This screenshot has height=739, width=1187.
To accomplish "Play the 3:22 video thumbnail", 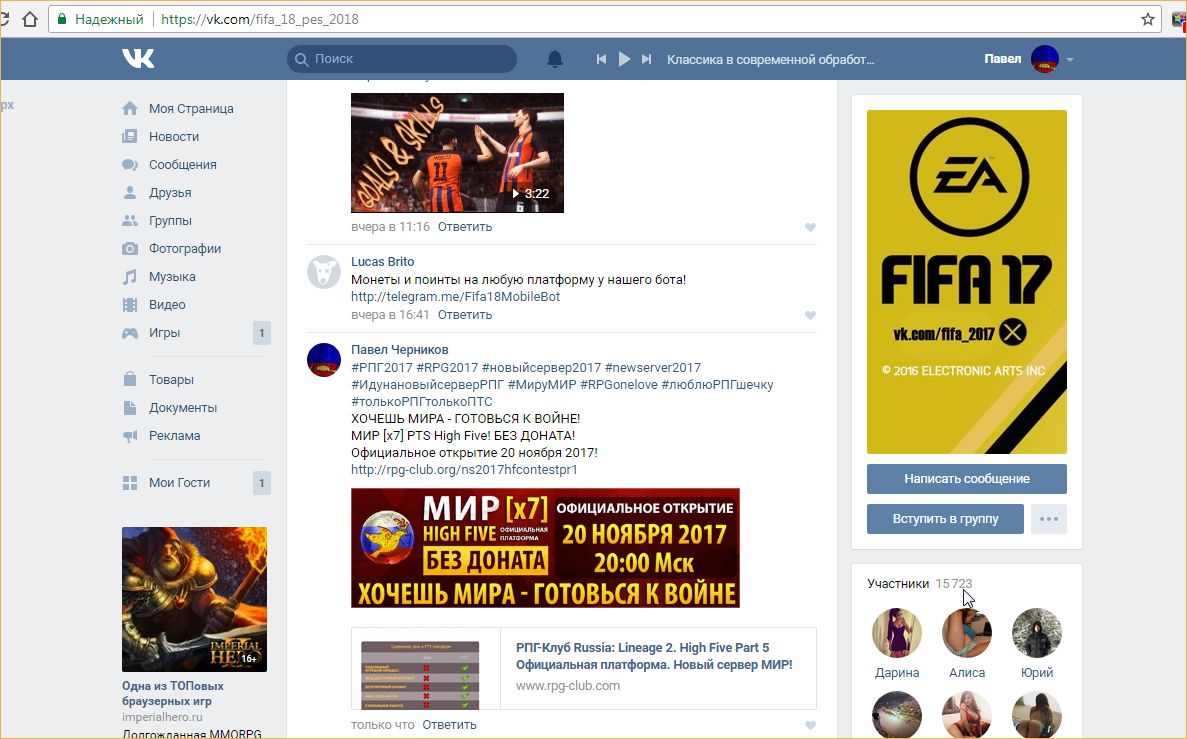I will pyautogui.click(x=457, y=153).
